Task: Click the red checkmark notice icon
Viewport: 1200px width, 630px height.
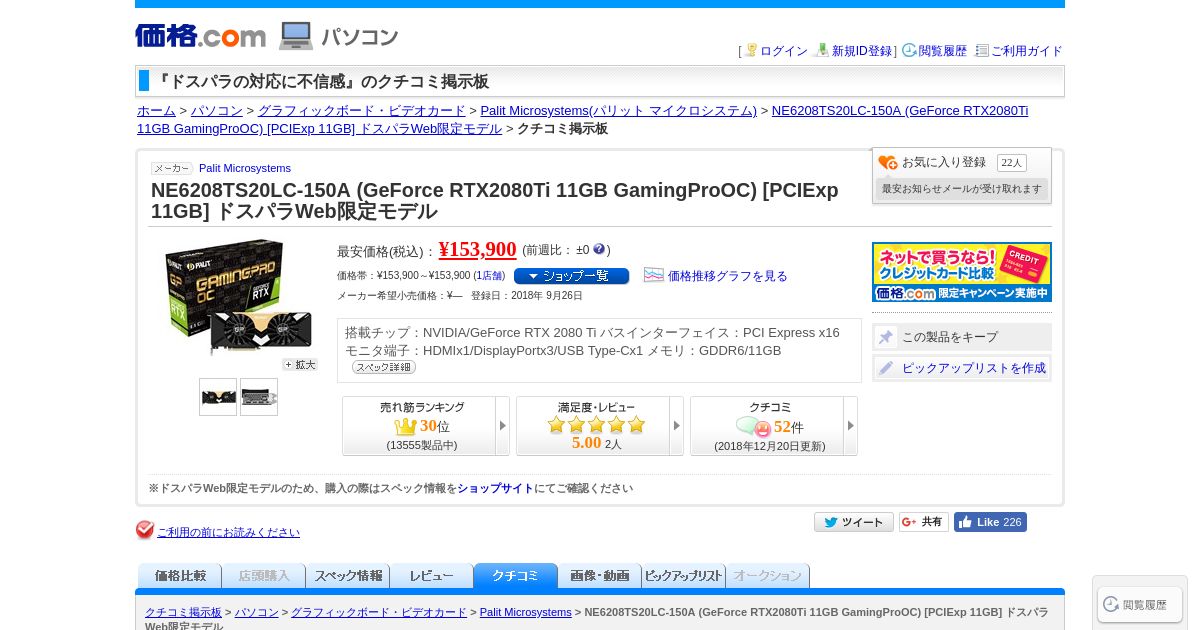Action: (x=145, y=530)
